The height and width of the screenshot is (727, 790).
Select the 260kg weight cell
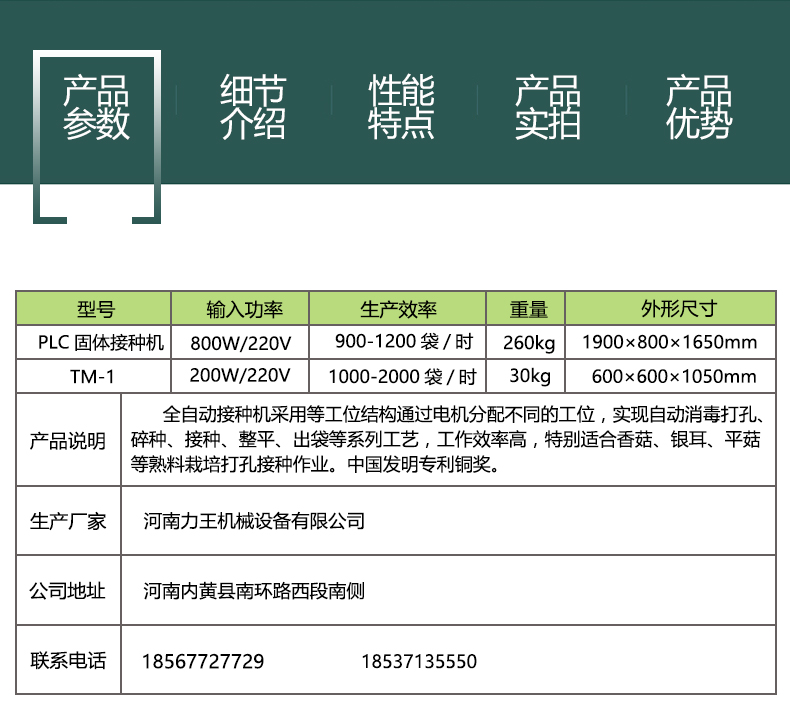pyautogui.click(x=525, y=343)
